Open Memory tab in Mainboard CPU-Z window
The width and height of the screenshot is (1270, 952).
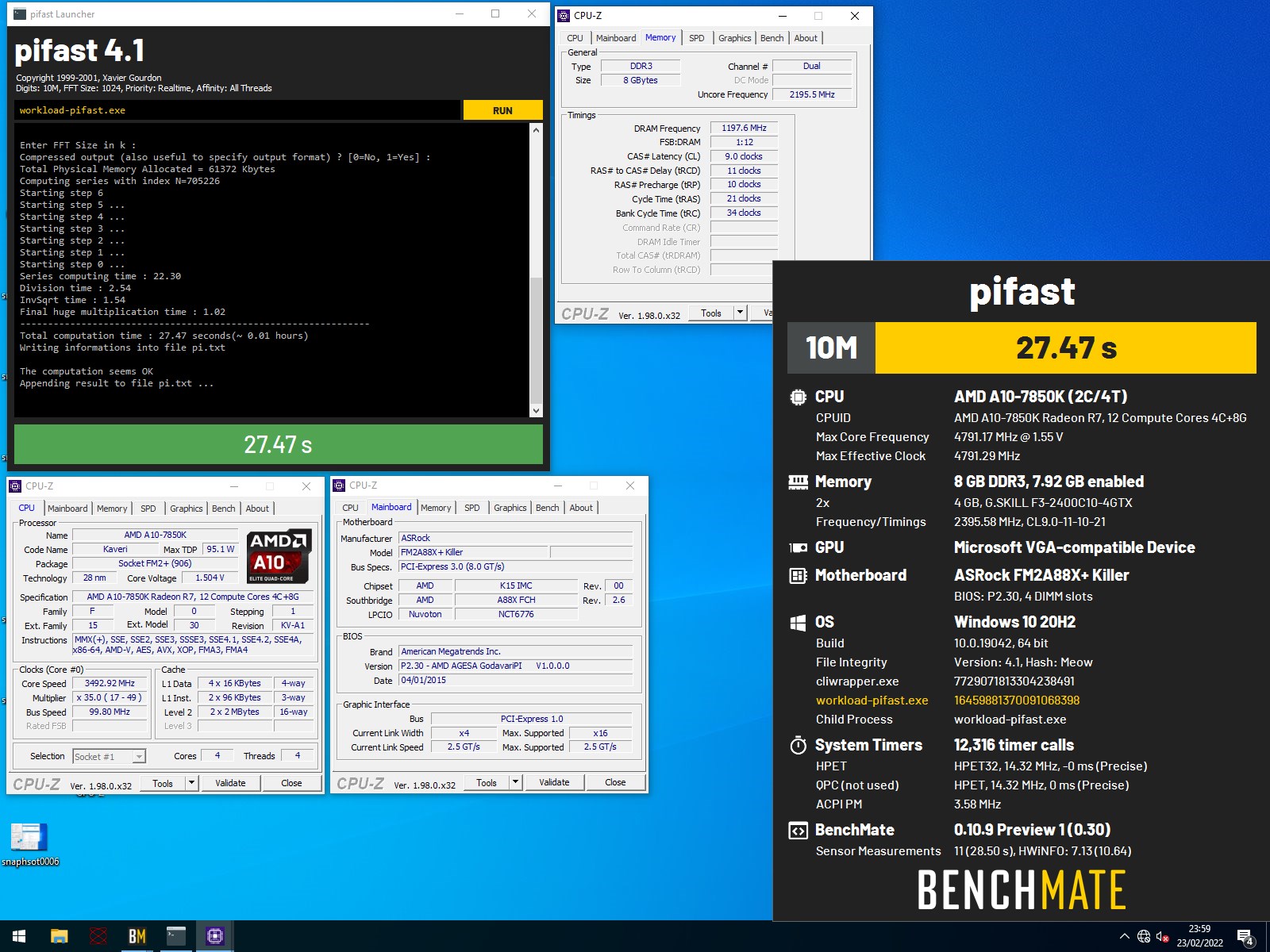pos(436,508)
